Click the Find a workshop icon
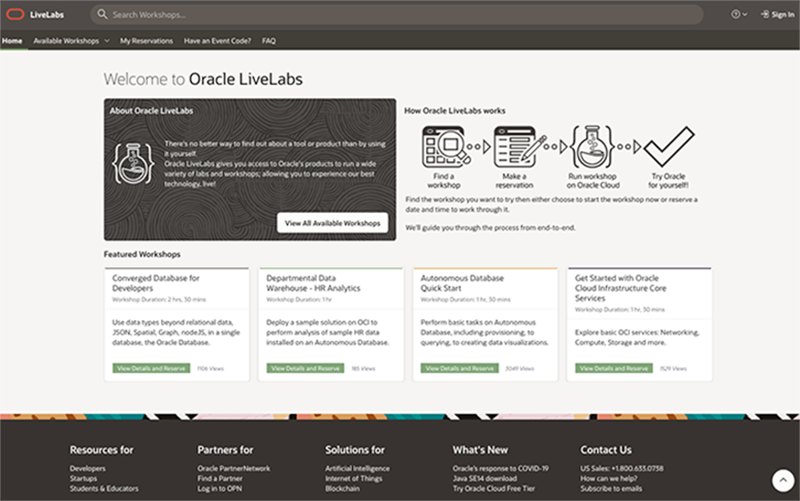This screenshot has height=501, width=800. click(445, 147)
